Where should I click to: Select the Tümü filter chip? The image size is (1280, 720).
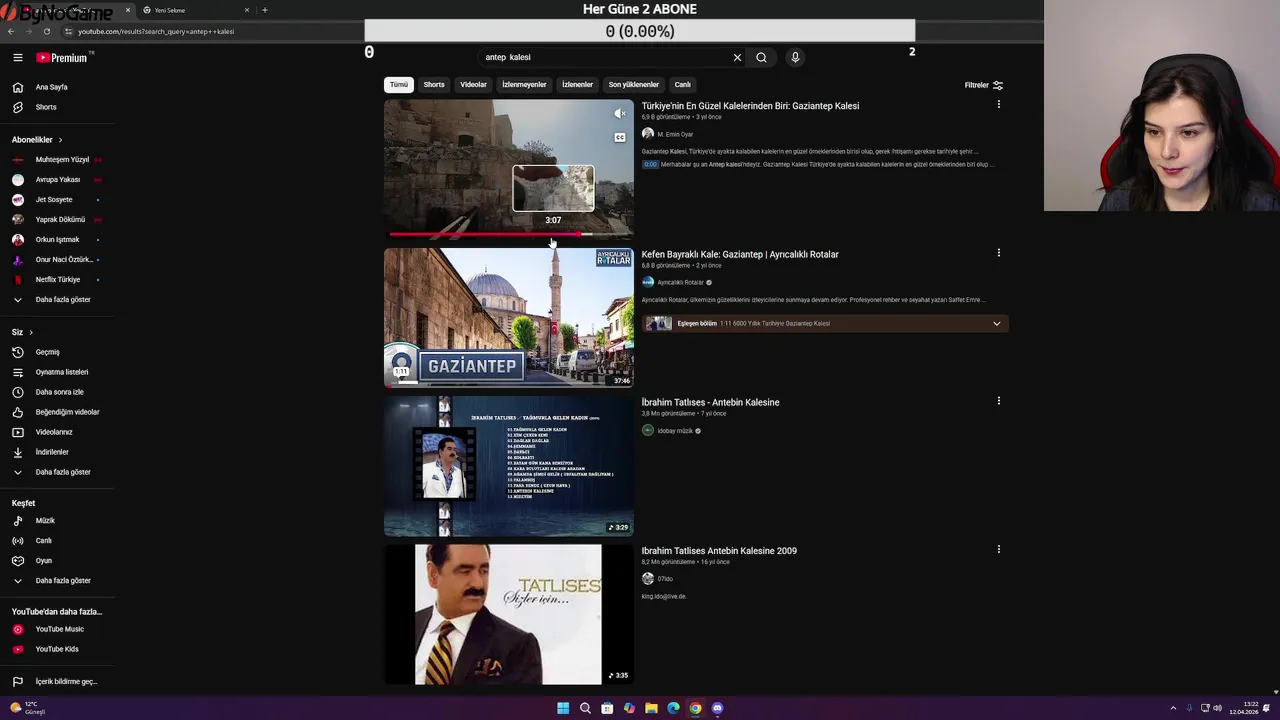tap(399, 85)
